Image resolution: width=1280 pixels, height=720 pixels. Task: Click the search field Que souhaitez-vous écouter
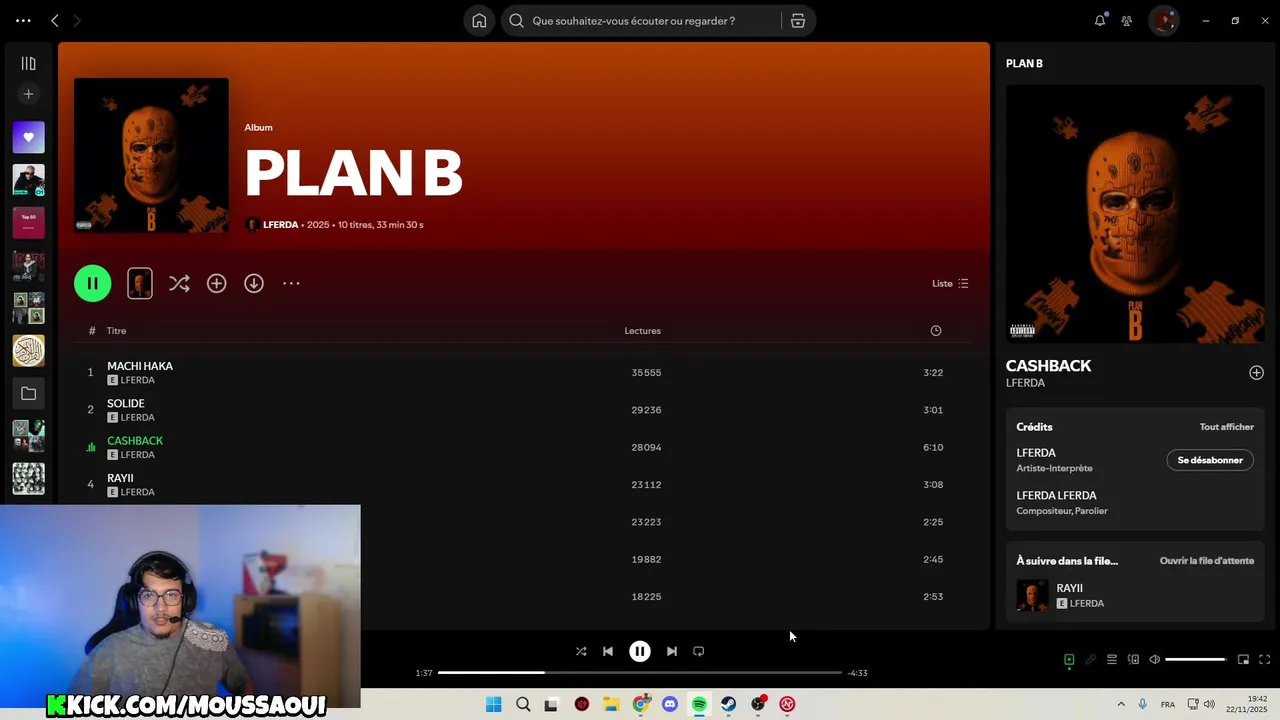coord(634,21)
